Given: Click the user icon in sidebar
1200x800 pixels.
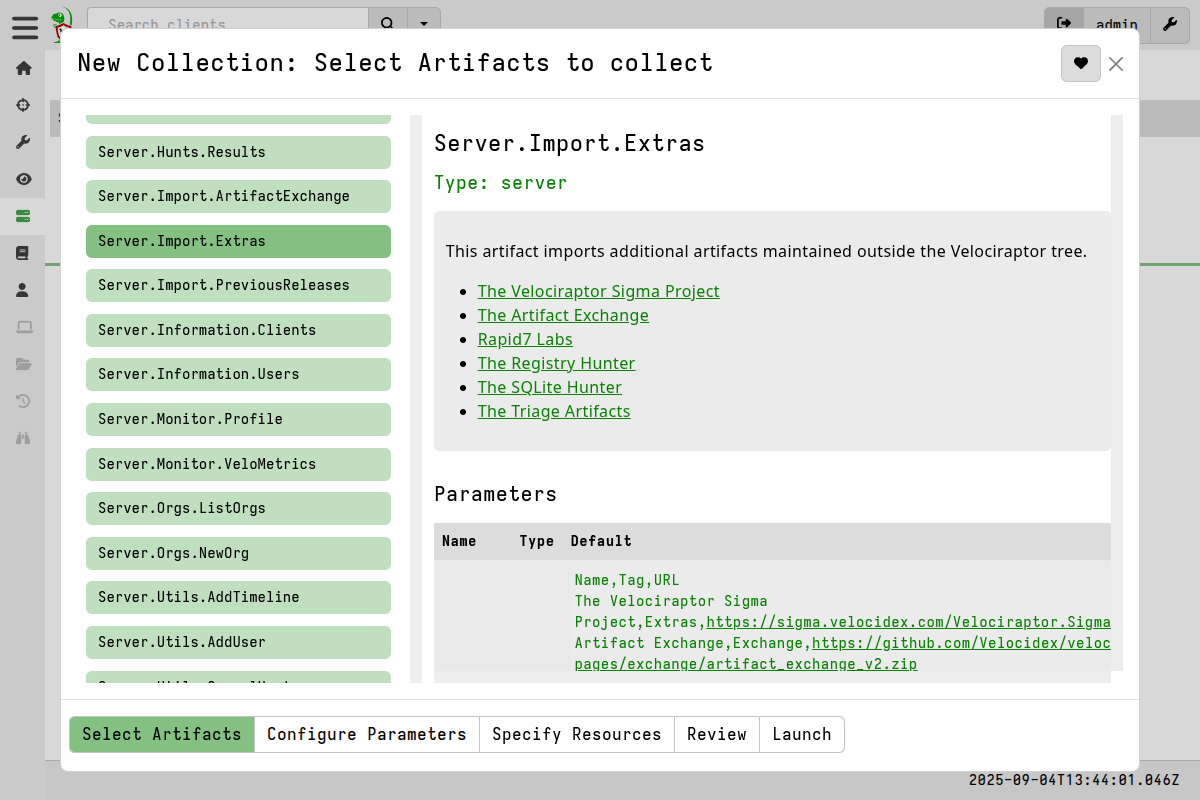Looking at the screenshot, I should point(24,290).
